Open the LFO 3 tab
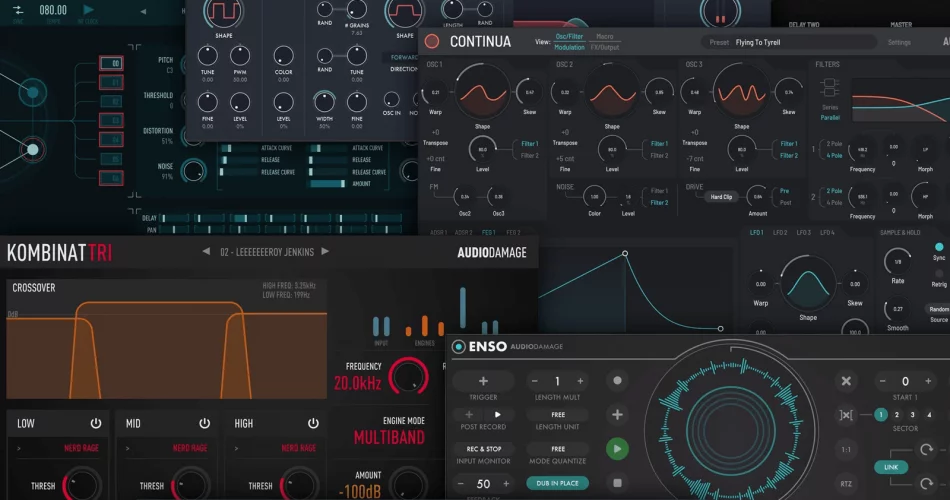The image size is (950, 500). coord(803,233)
